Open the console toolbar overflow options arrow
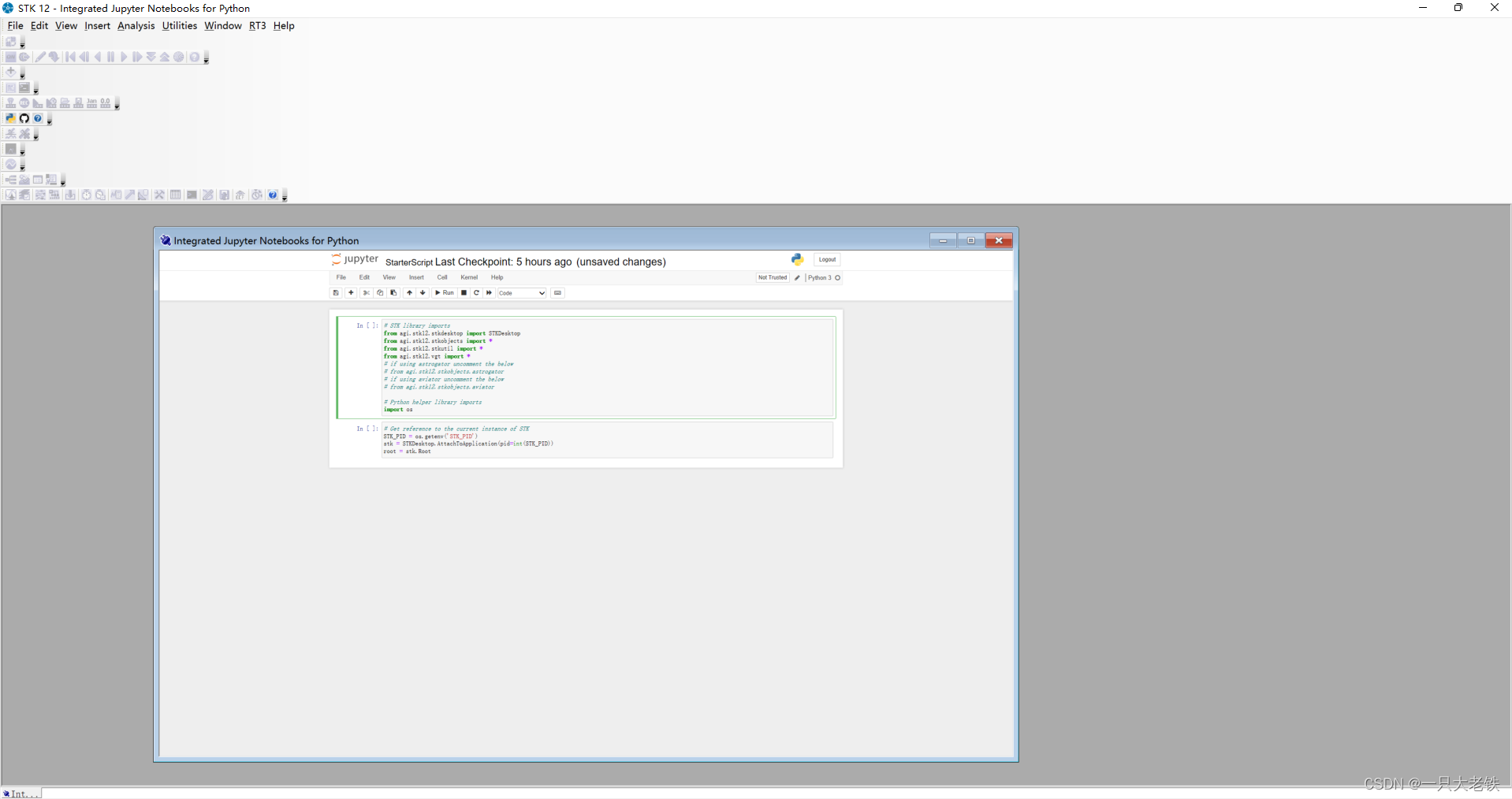This screenshot has width=1512, height=799. click(36, 89)
